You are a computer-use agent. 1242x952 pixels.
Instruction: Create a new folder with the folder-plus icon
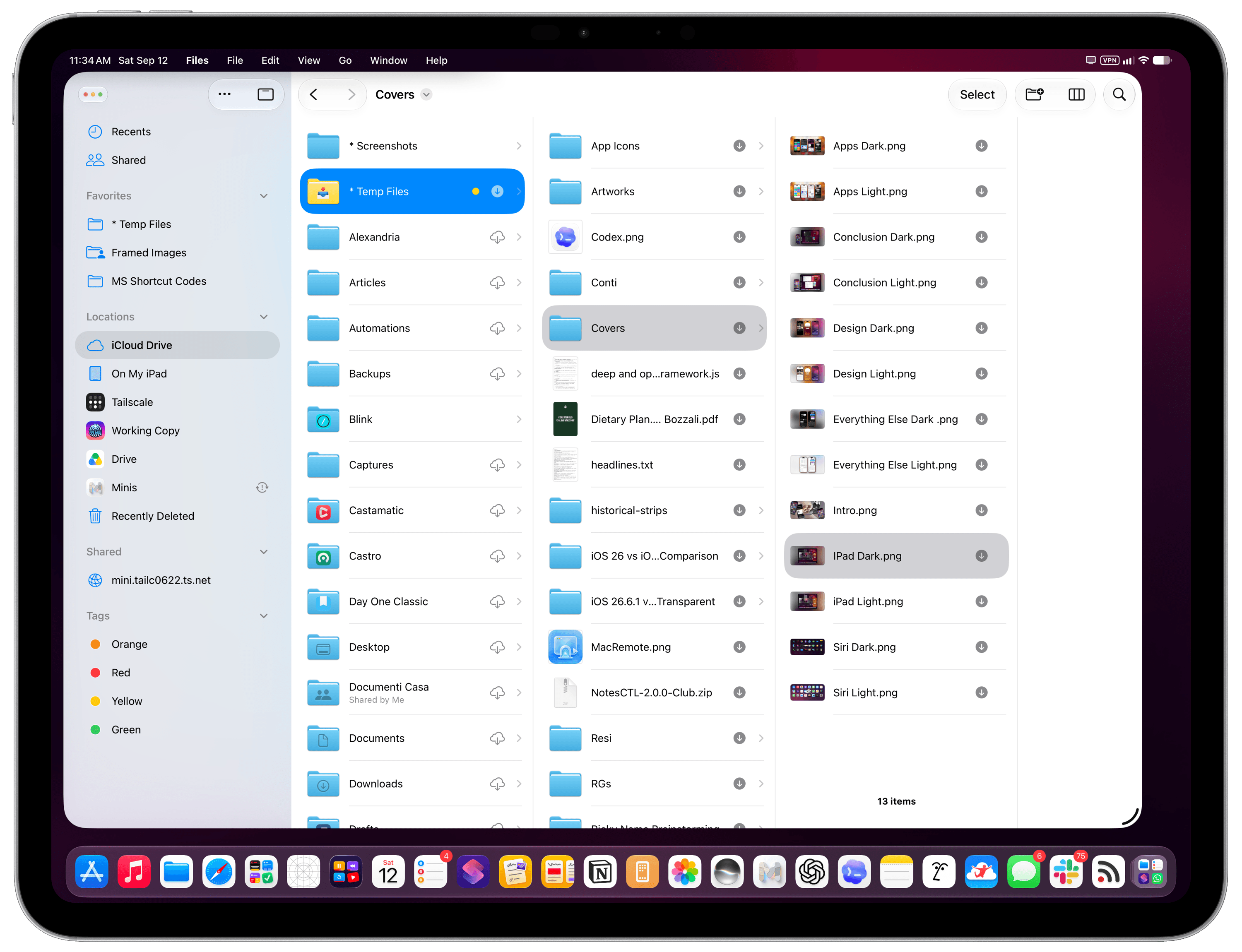pos(1034,95)
